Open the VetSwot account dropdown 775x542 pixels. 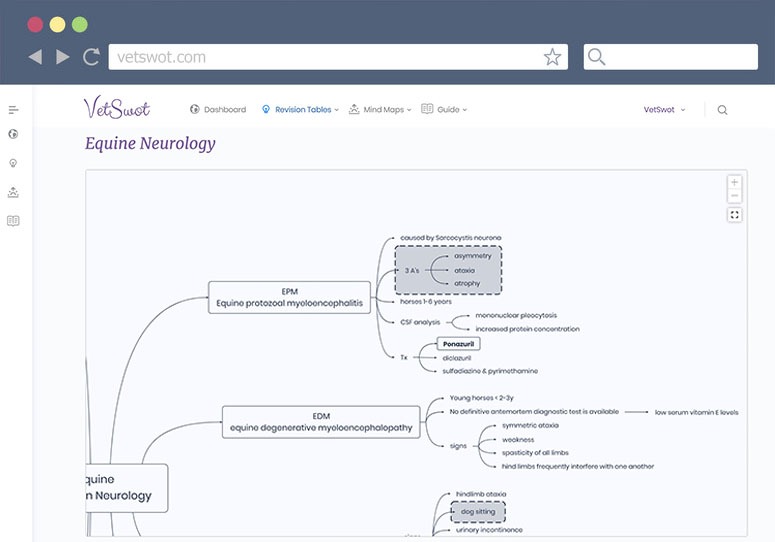pos(664,110)
